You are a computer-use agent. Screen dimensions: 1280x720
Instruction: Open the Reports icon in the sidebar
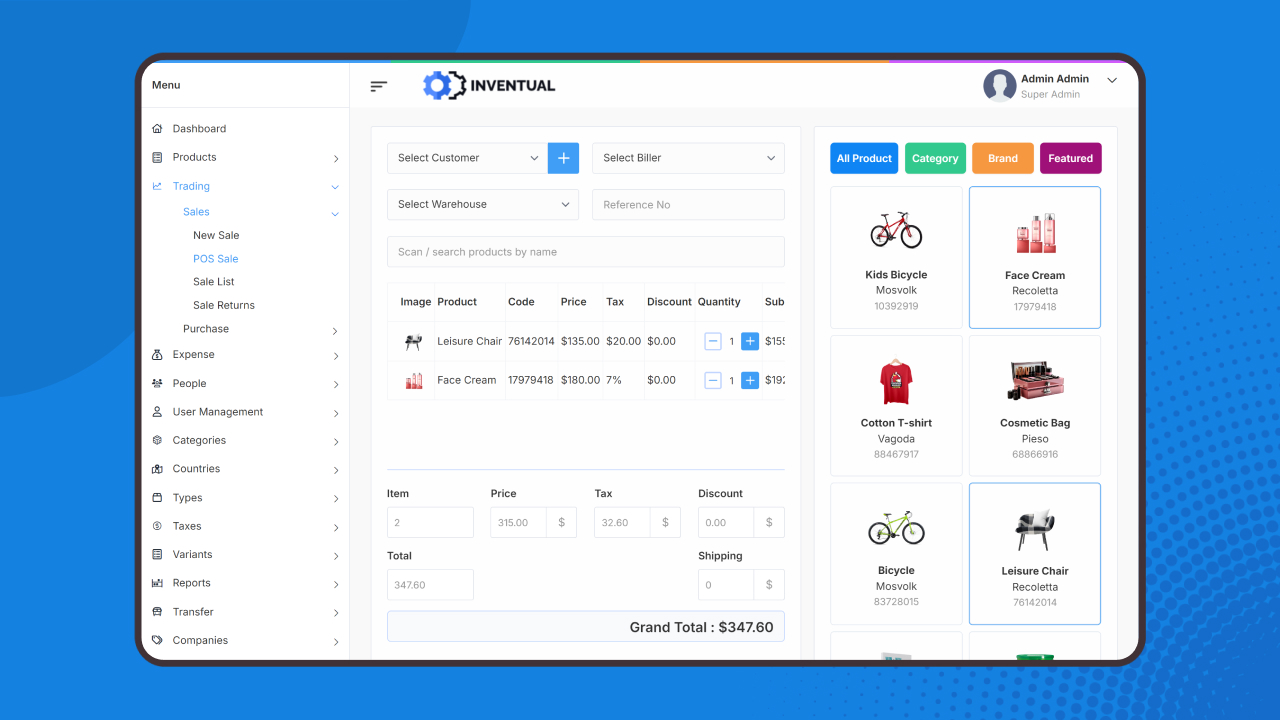156,583
